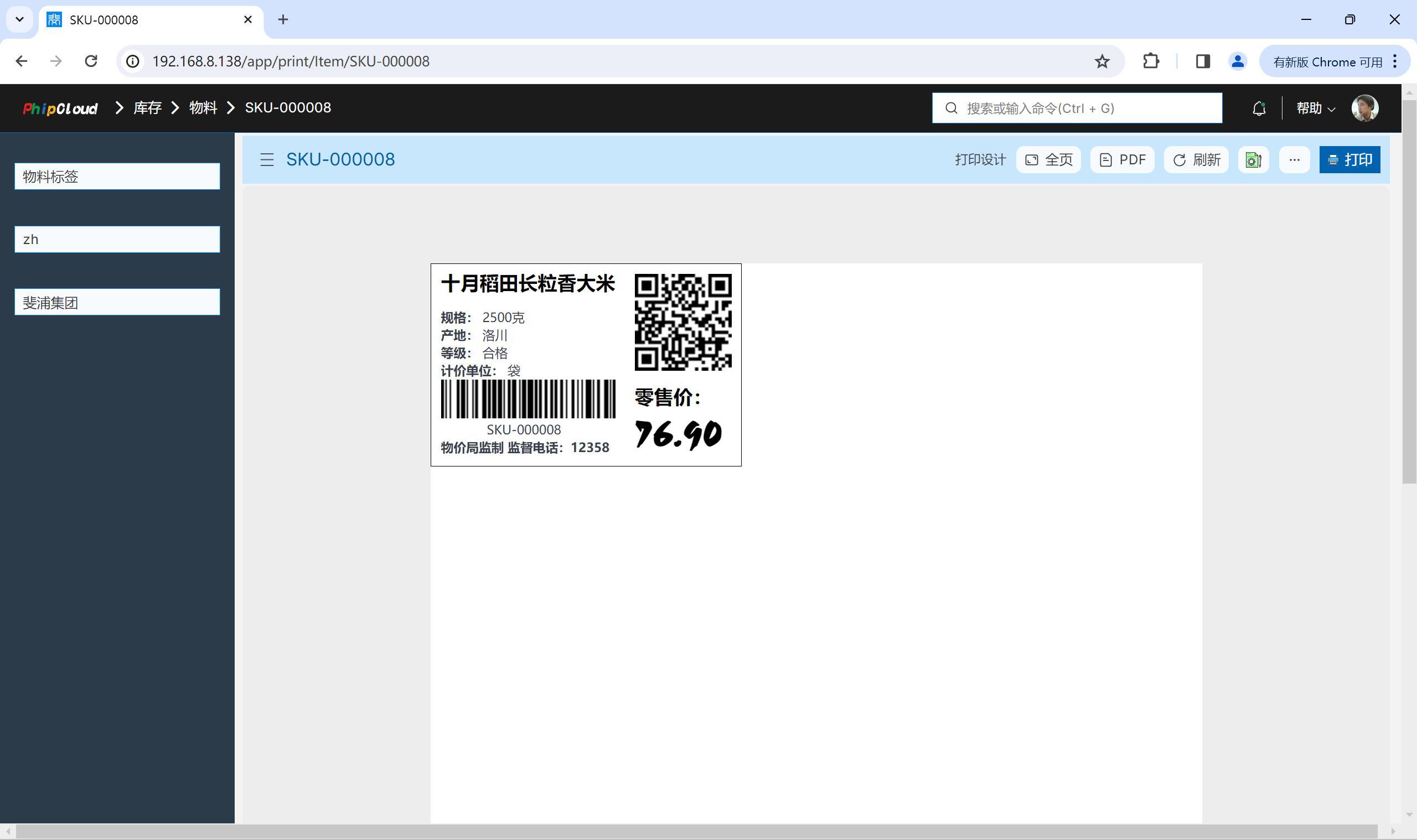Open the browser extensions puzzle icon
The width and height of the screenshot is (1417, 840).
coord(1151,61)
